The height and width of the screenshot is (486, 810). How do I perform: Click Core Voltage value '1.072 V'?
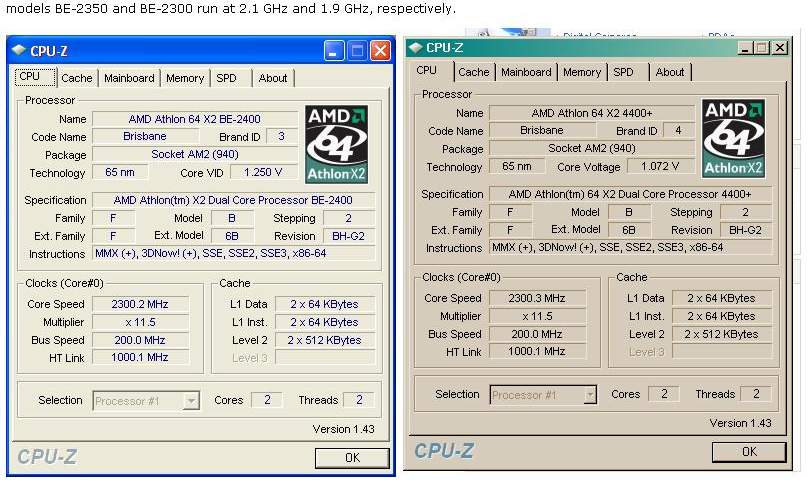(661, 166)
